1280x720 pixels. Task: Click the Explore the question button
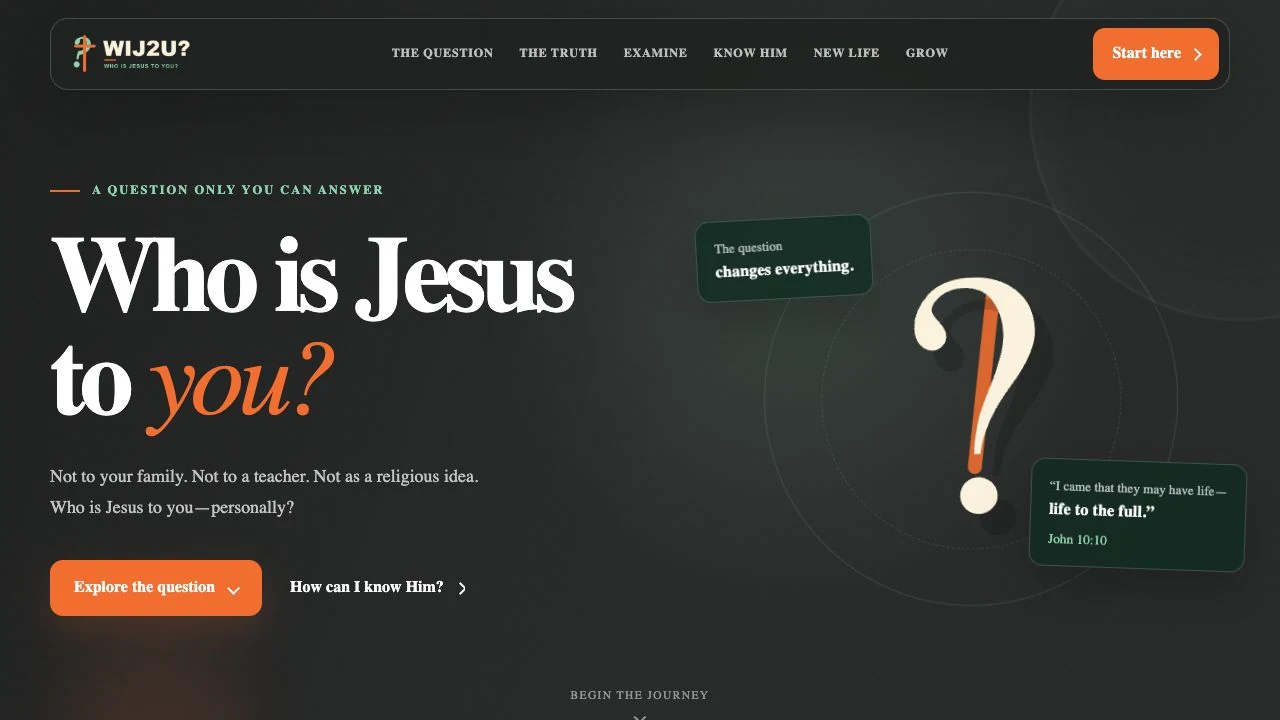pyautogui.click(x=156, y=588)
